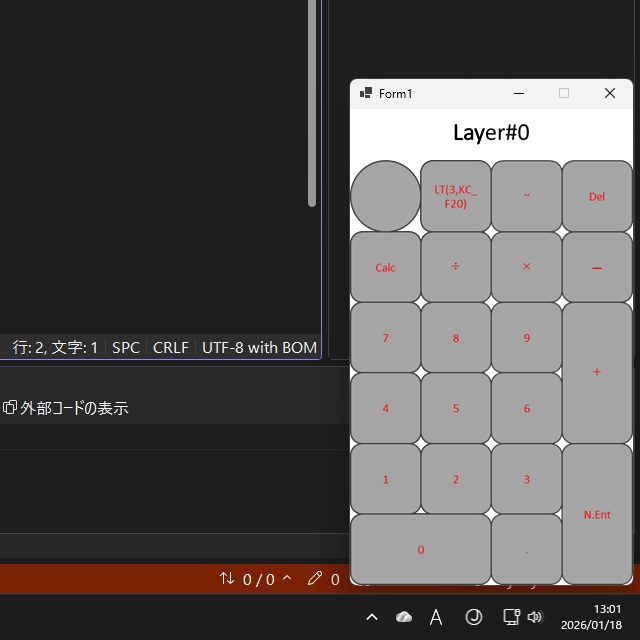Click the UTF-8 with BOM encoding indicator
Image resolution: width=640 pixels, height=640 pixels.
pyautogui.click(x=259, y=348)
